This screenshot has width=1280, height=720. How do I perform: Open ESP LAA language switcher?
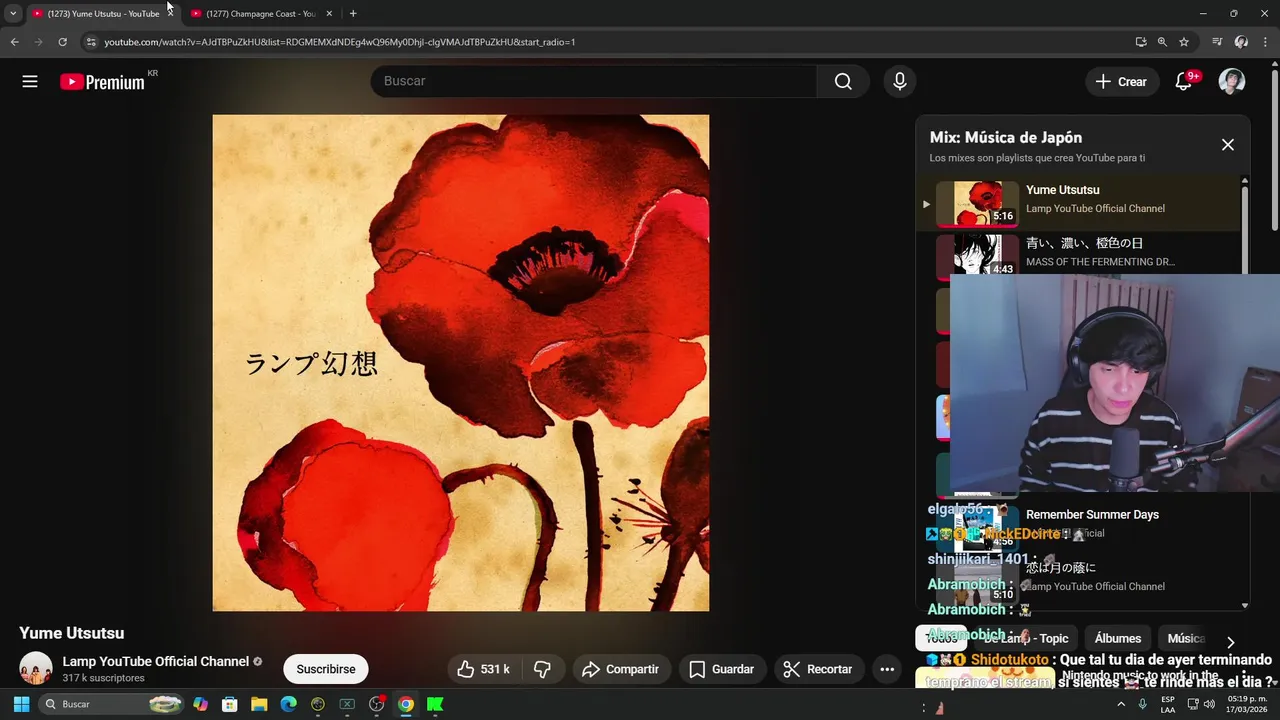1168,704
